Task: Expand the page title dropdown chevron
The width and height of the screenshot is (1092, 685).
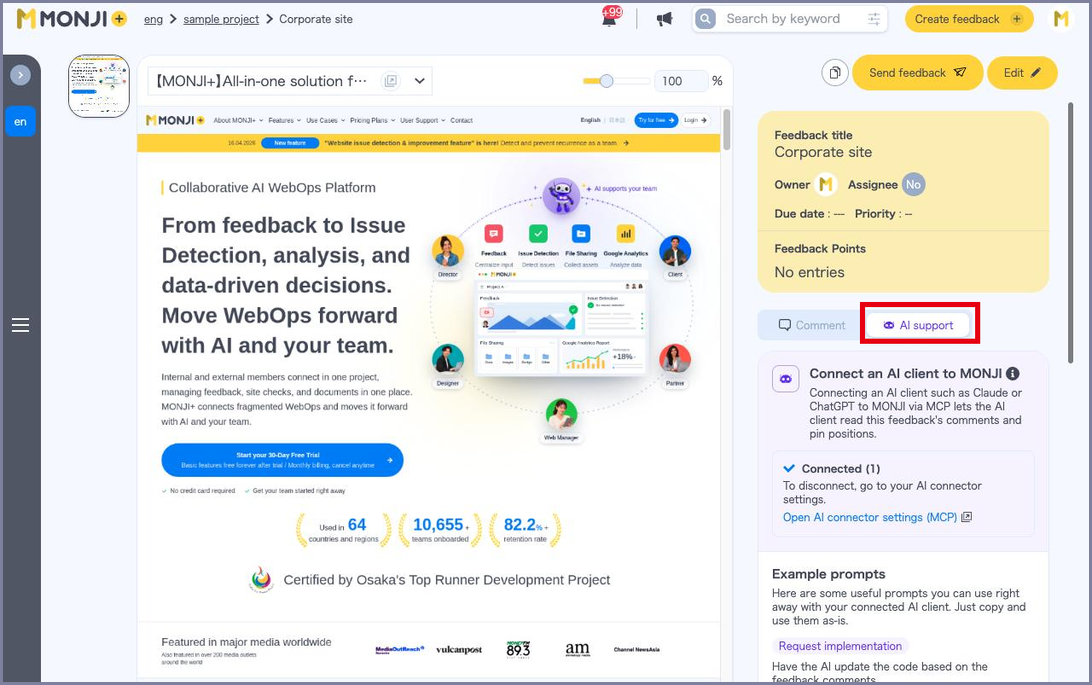Action: tap(419, 81)
